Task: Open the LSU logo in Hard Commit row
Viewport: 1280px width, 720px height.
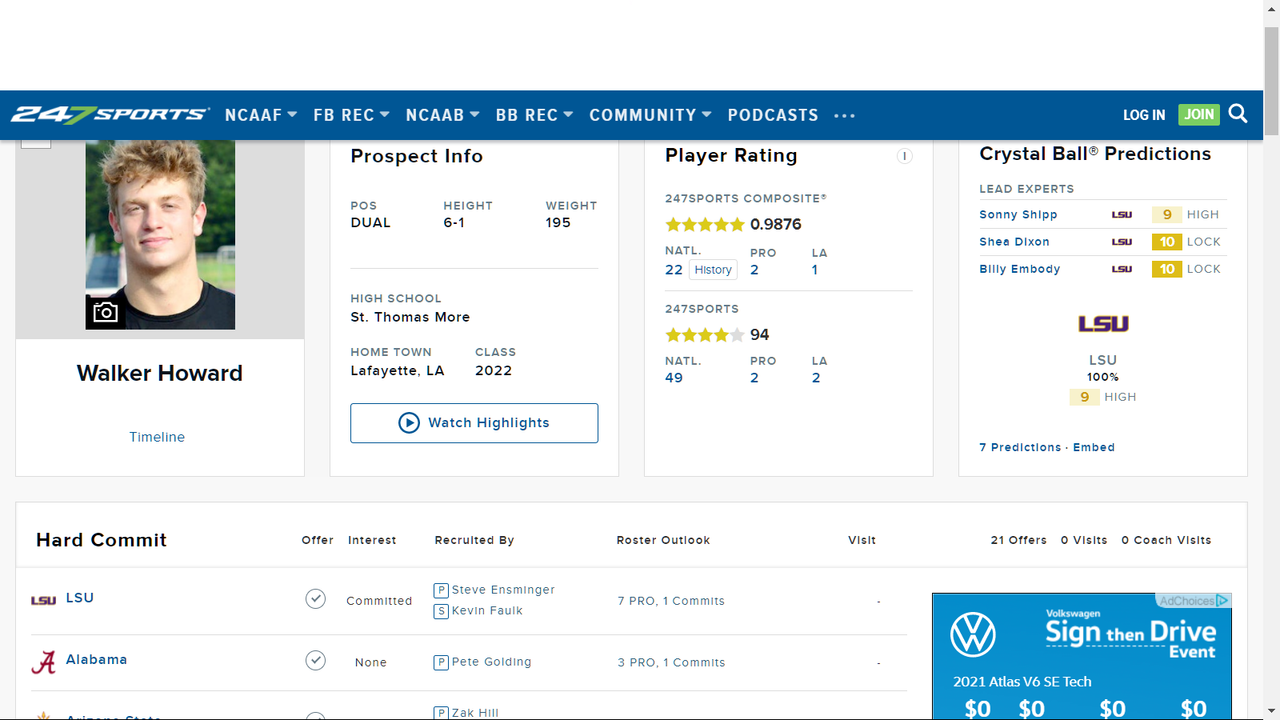Action: pyautogui.click(x=43, y=600)
